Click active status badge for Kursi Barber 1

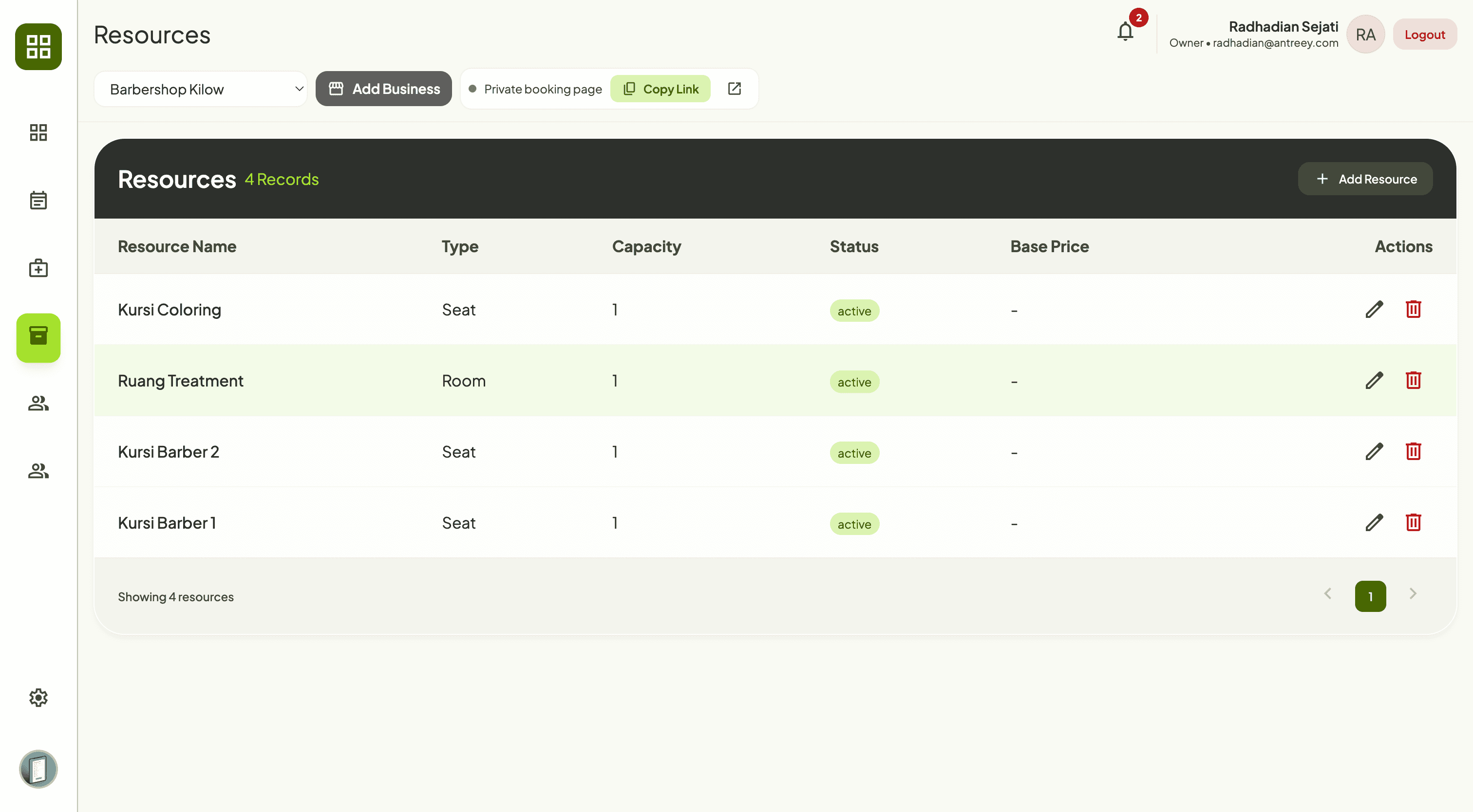854,524
